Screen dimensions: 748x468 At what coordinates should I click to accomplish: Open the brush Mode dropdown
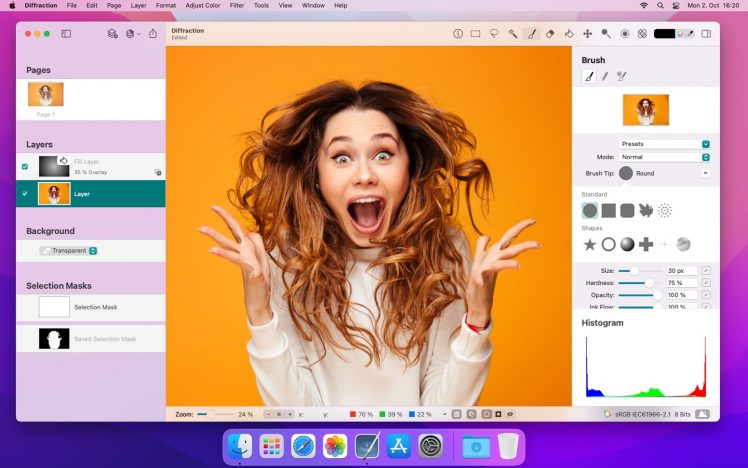[x=664, y=157]
